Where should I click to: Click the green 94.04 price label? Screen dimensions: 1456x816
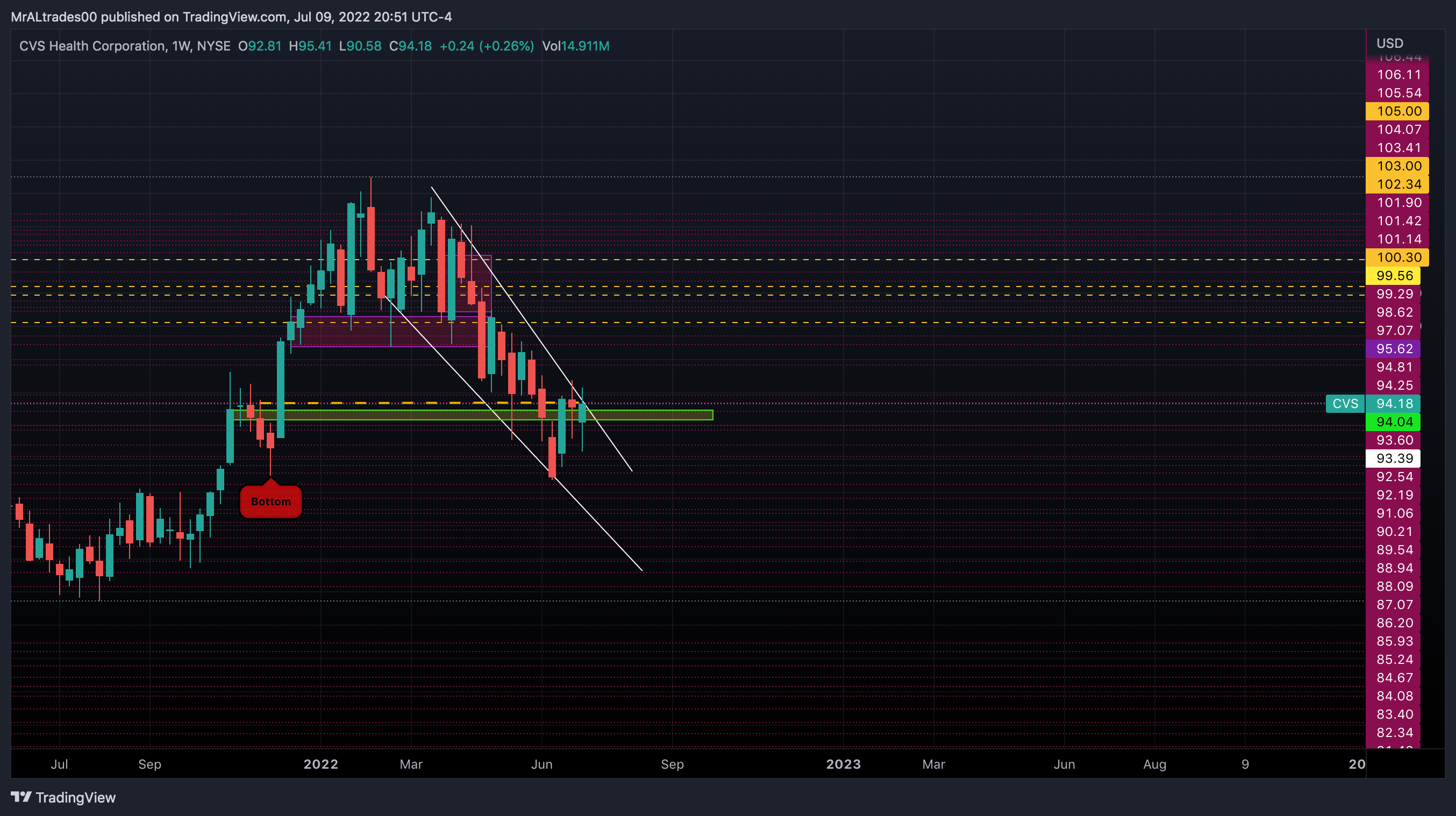1393,421
